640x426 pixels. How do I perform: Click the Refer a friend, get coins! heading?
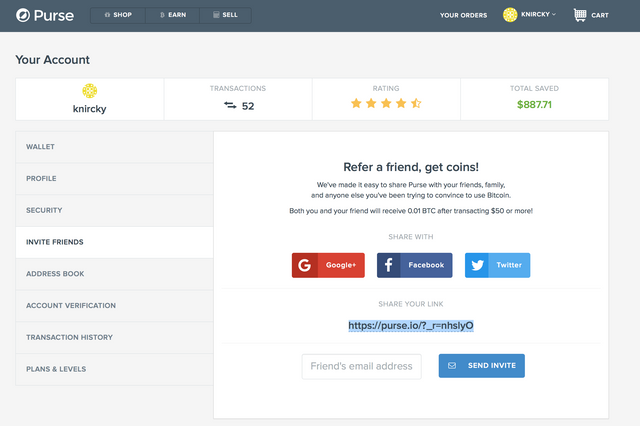click(x=411, y=167)
